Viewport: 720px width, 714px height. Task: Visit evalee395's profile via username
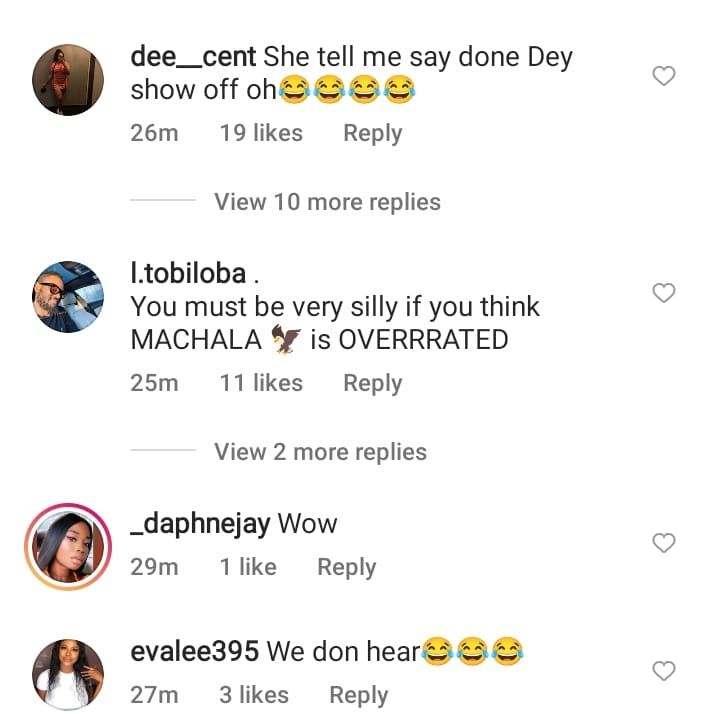point(195,652)
